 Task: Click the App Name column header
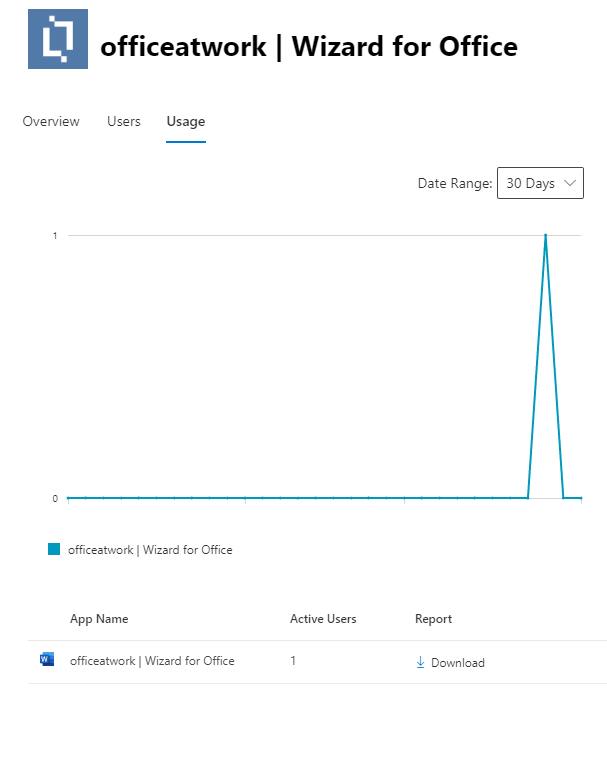coord(99,619)
